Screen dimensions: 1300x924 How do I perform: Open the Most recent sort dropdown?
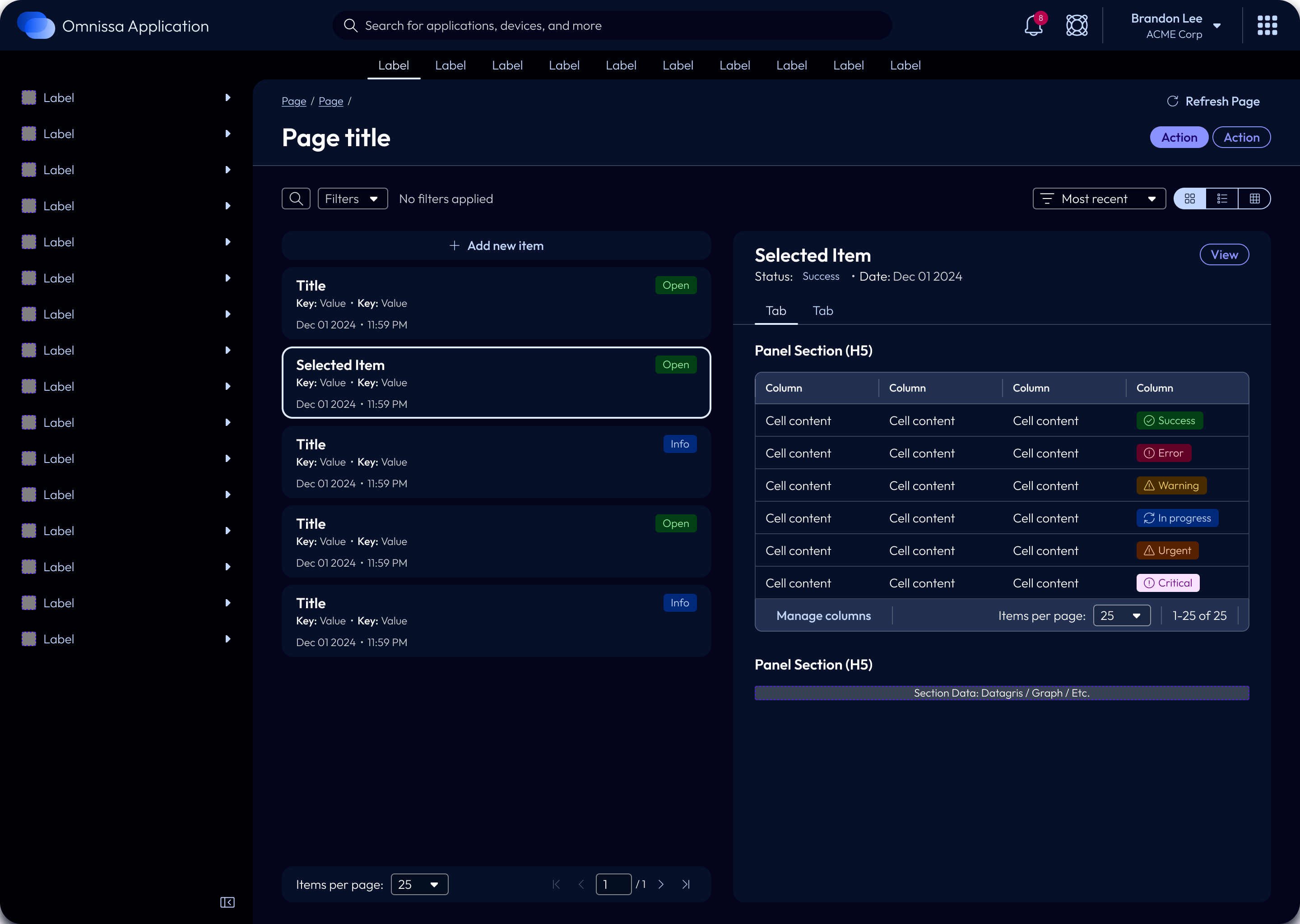pos(1099,198)
